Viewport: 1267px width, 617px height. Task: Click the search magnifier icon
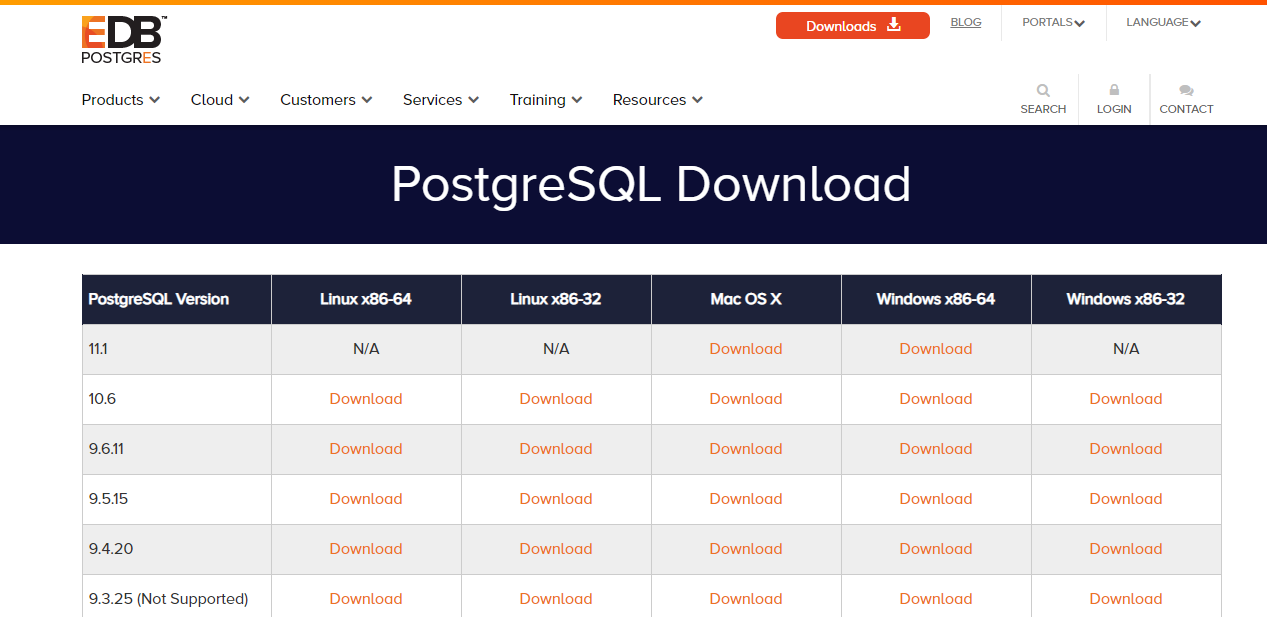click(x=1043, y=90)
